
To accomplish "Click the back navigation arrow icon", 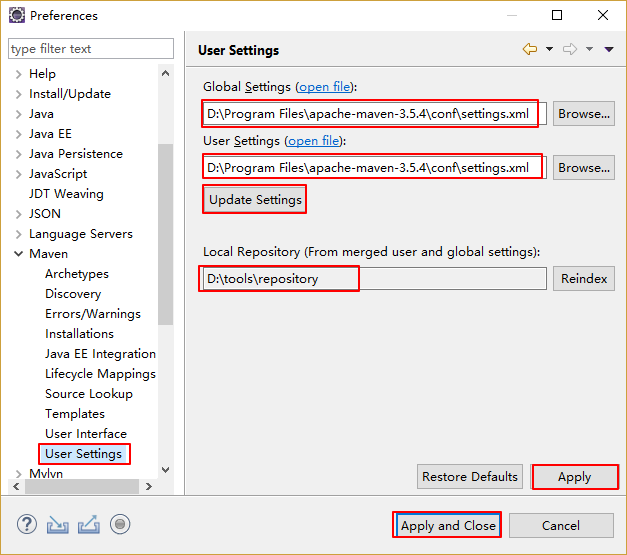I will pyautogui.click(x=530, y=49).
